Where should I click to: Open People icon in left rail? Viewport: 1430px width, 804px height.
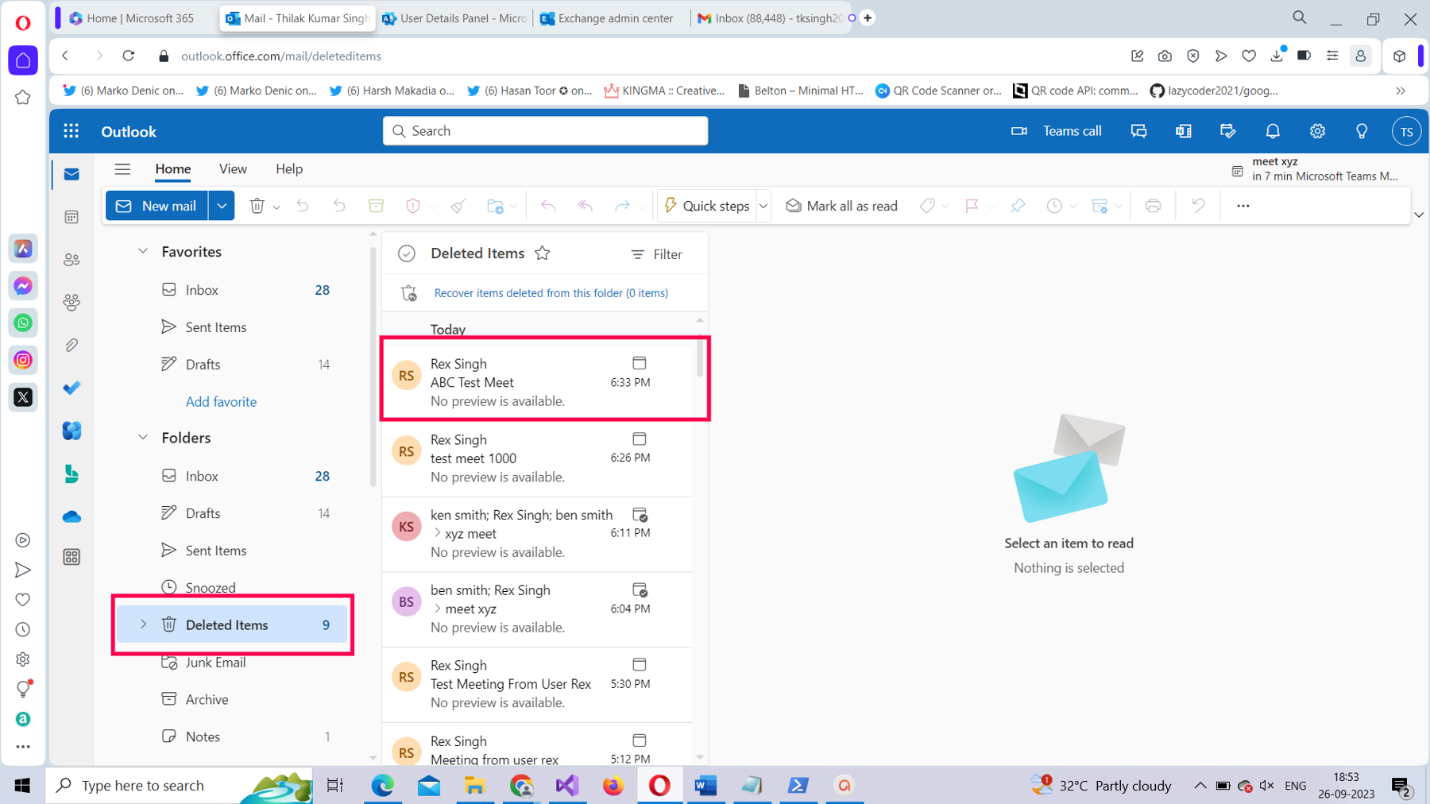coord(71,260)
